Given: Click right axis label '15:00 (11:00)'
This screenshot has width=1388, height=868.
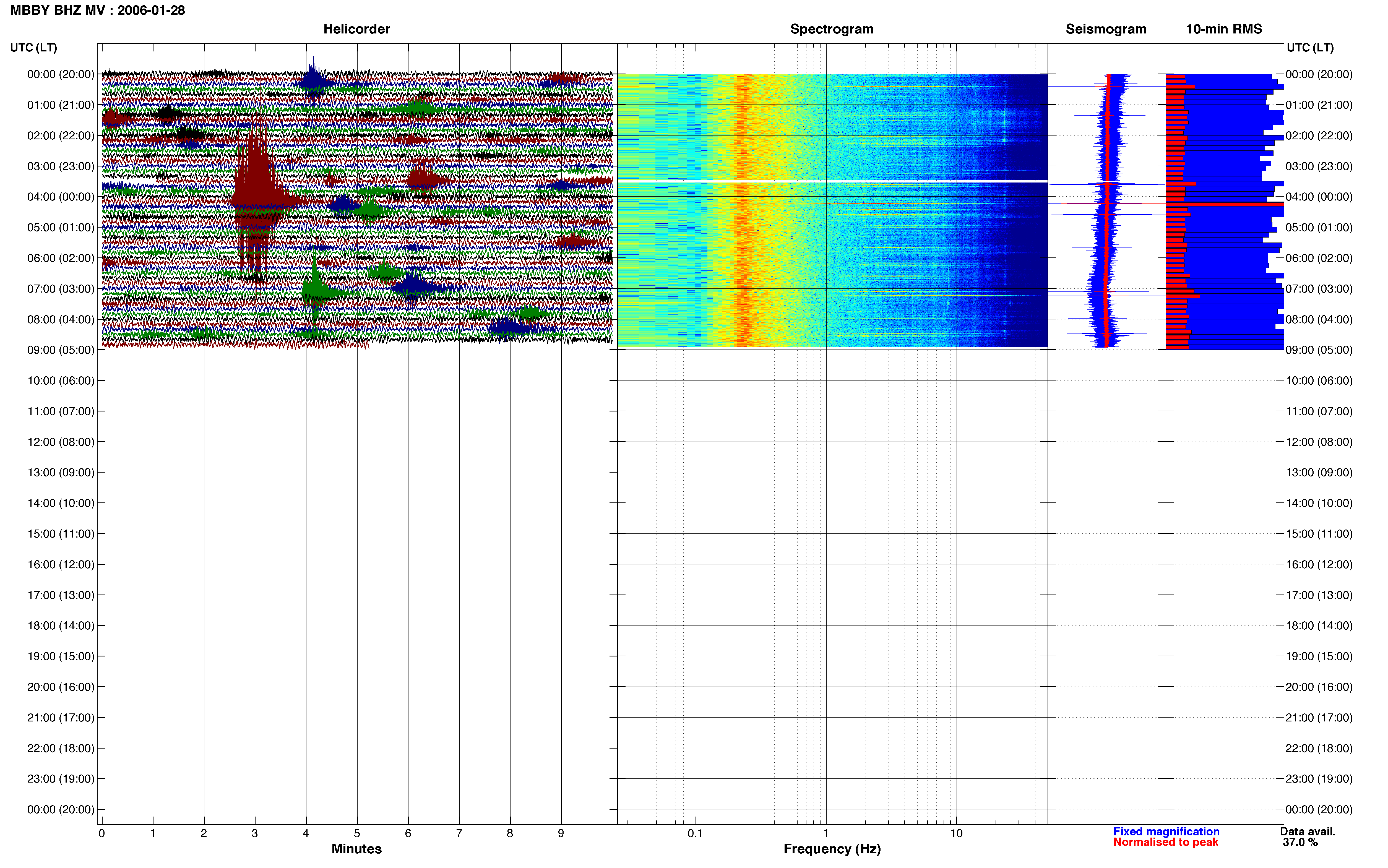Looking at the screenshot, I should coord(1319,534).
